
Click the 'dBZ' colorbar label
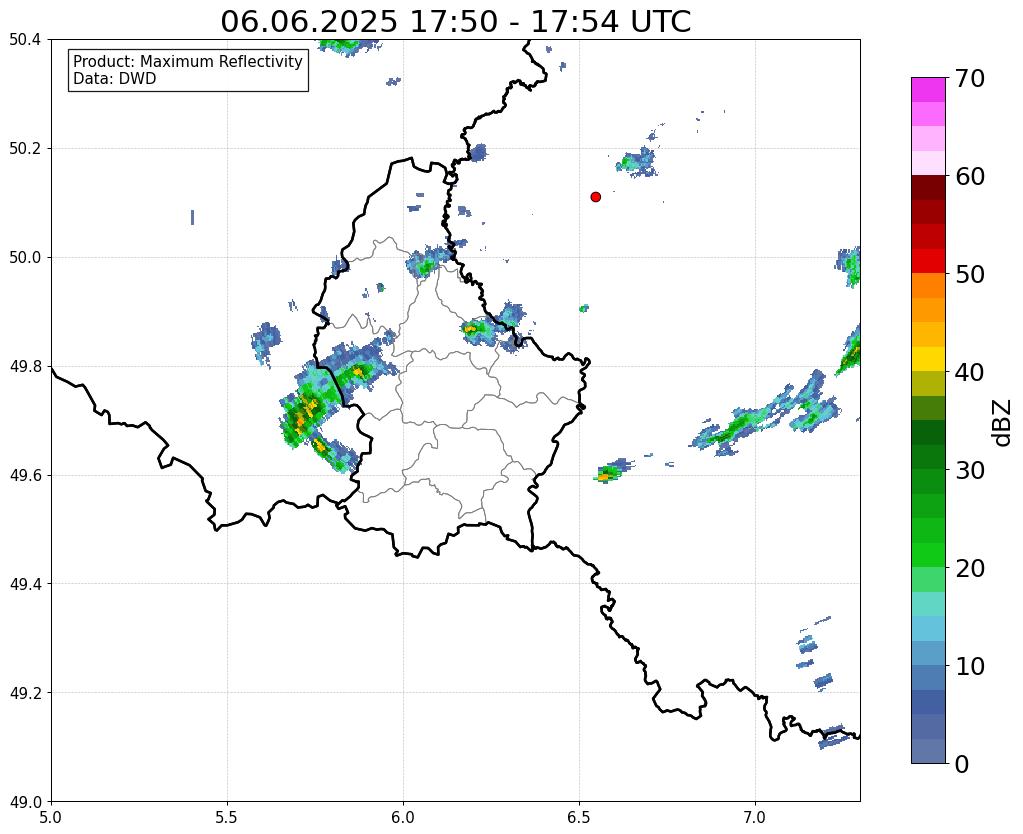click(x=1003, y=422)
